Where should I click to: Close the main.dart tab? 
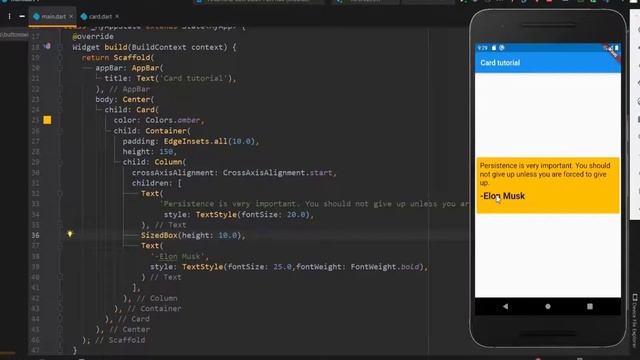click(x=71, y=16)
